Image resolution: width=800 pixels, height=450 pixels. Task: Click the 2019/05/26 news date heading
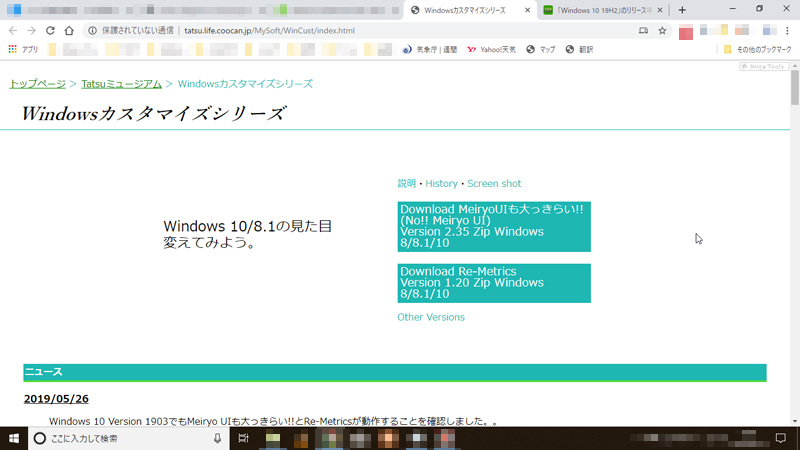(56, 399)
